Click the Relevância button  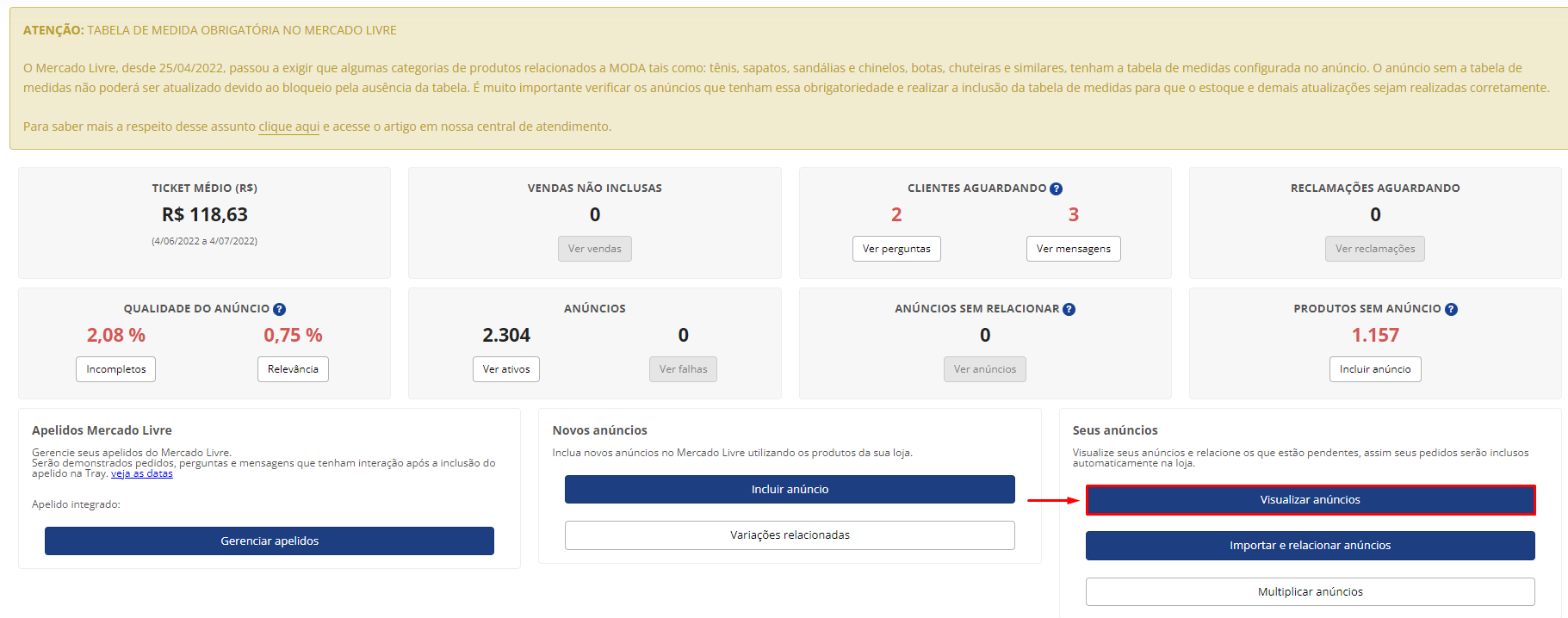coord(293,369)
